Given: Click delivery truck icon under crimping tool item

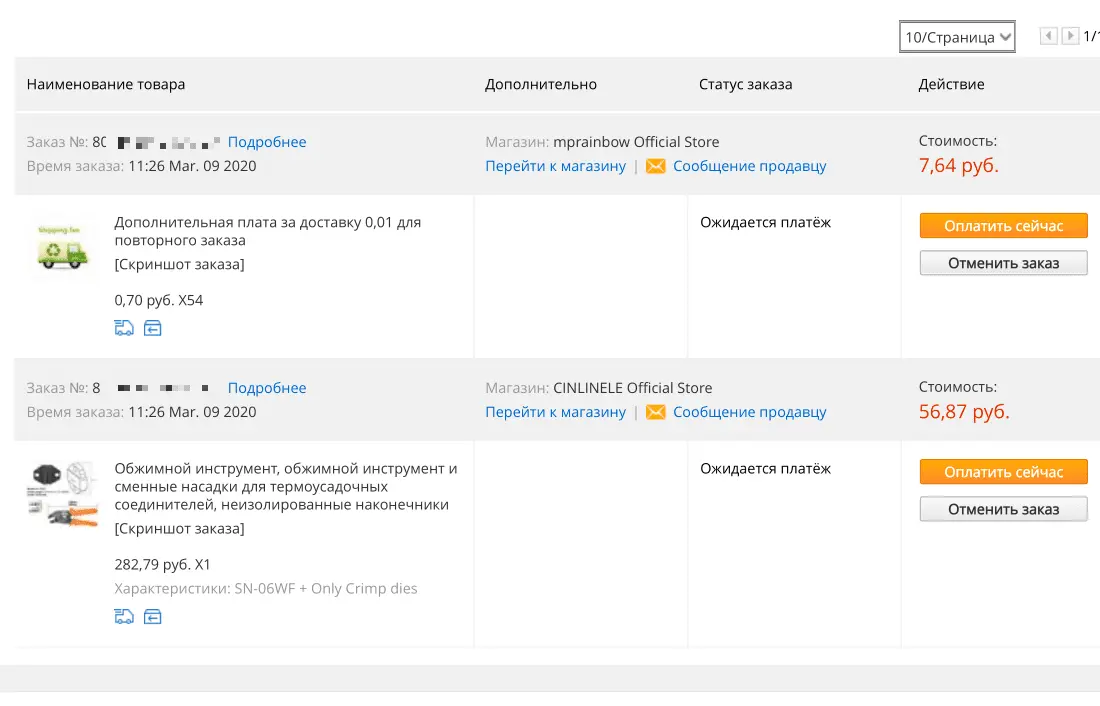Looking at the screenshot, I should click(124, 617).
